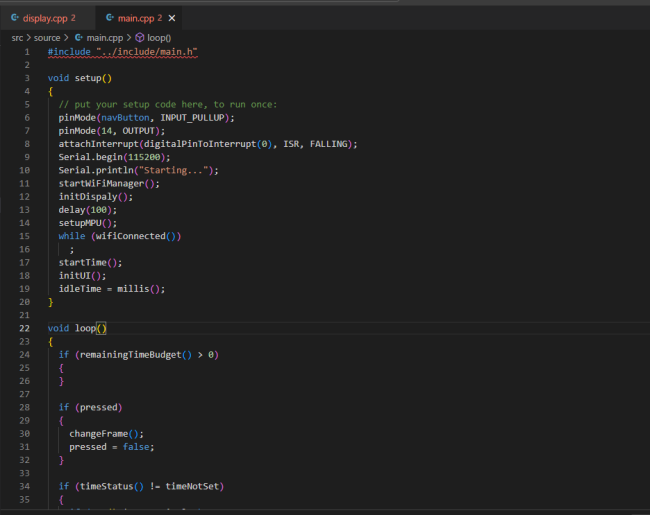
Task: Open the src breadcrumb folder dropdown
Action: (x=17, y=37)
